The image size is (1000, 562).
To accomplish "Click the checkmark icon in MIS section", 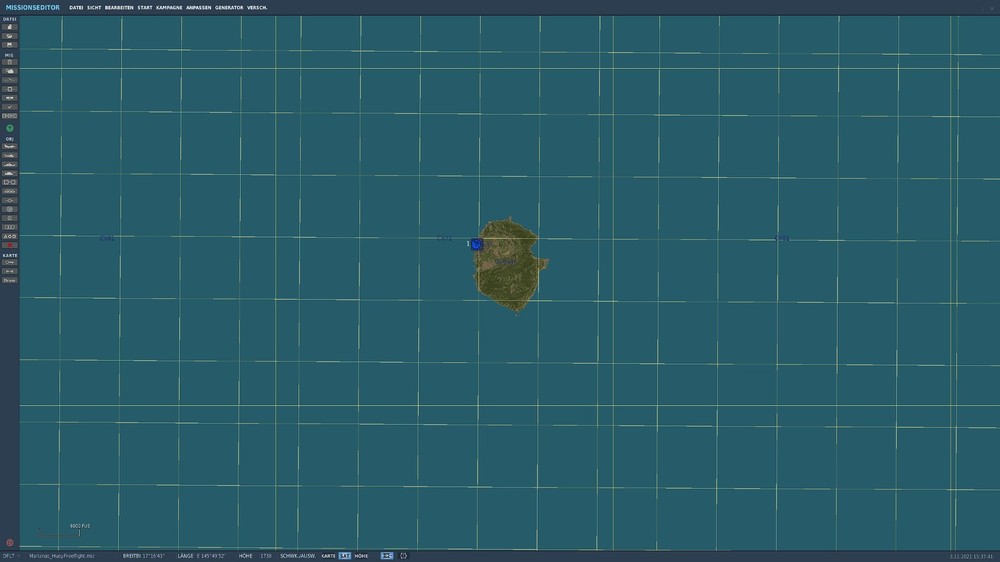I will tap(10, 107).
